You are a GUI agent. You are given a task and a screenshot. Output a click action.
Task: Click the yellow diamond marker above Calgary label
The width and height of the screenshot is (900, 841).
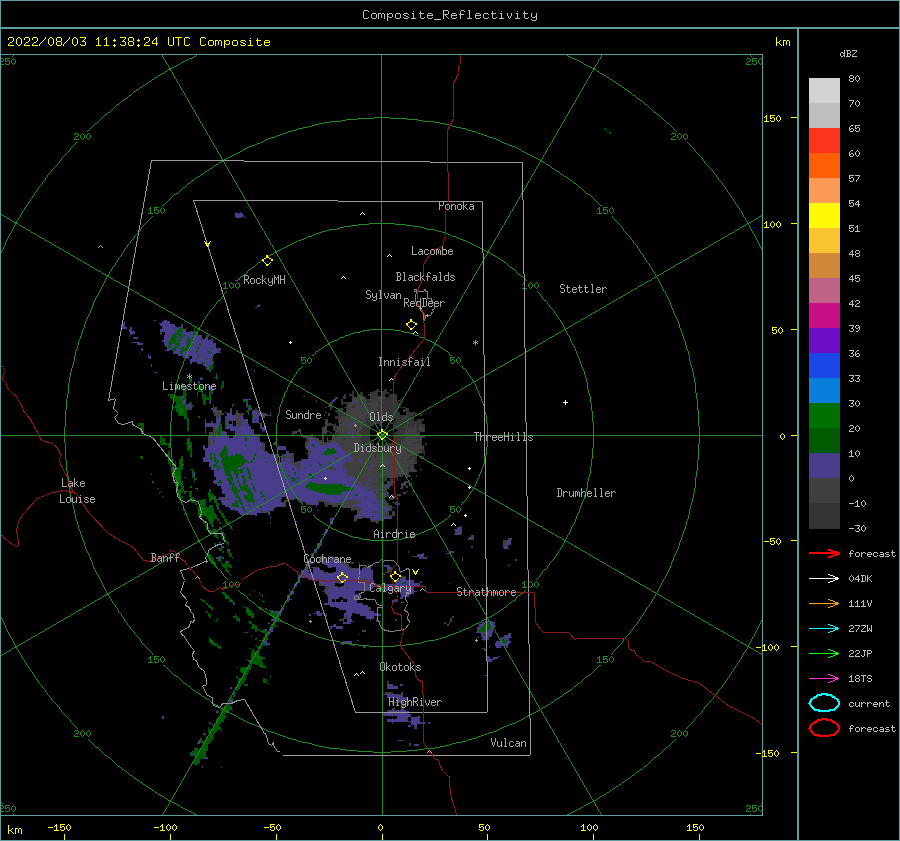tap(395, 576)
